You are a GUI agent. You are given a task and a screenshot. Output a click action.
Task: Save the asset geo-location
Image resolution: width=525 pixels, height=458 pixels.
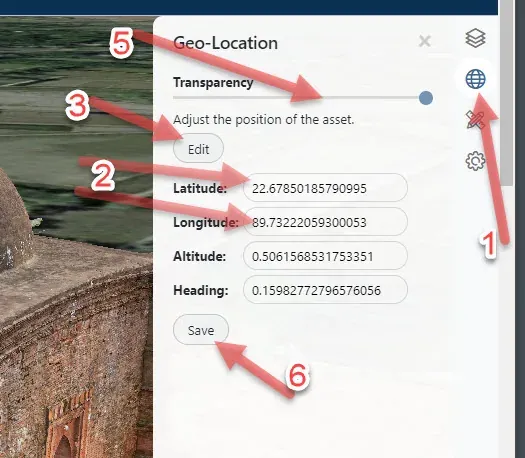pyautogui.click(x=201, y=330)
